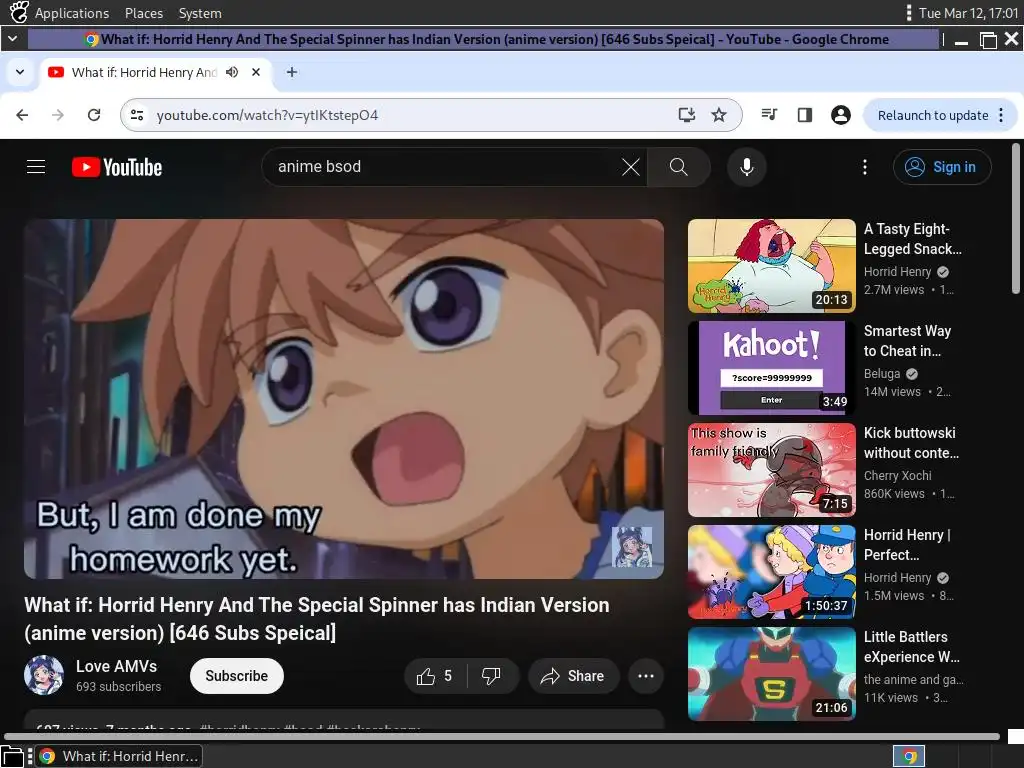Reload the YouTube page
Screen dimensions: 1024x768
94,115
